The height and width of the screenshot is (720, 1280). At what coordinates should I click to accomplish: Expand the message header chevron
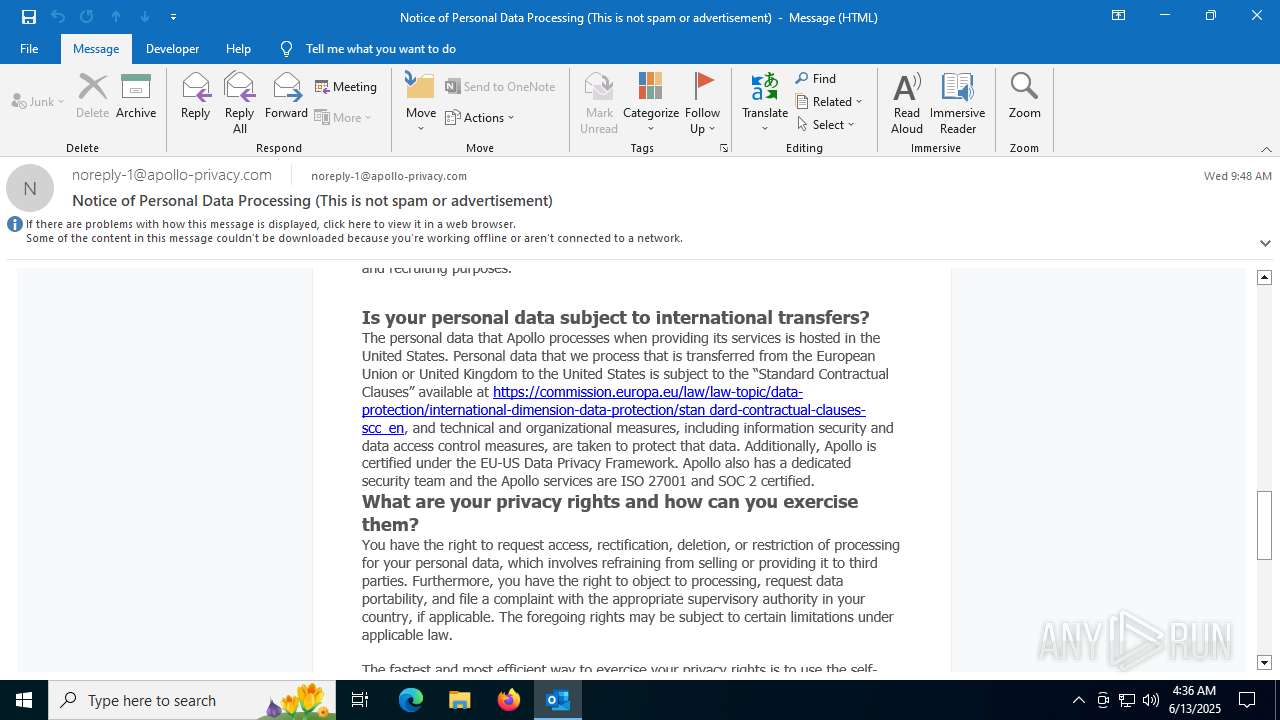tap(1265, 243)
